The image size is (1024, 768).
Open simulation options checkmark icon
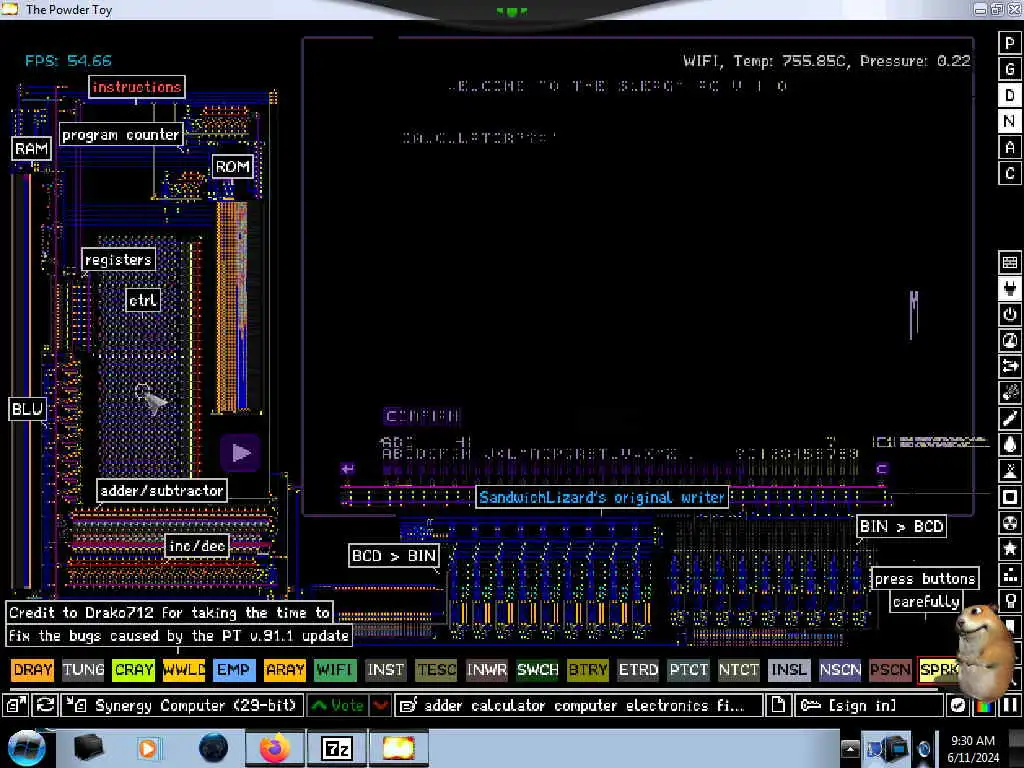point(957,705)
